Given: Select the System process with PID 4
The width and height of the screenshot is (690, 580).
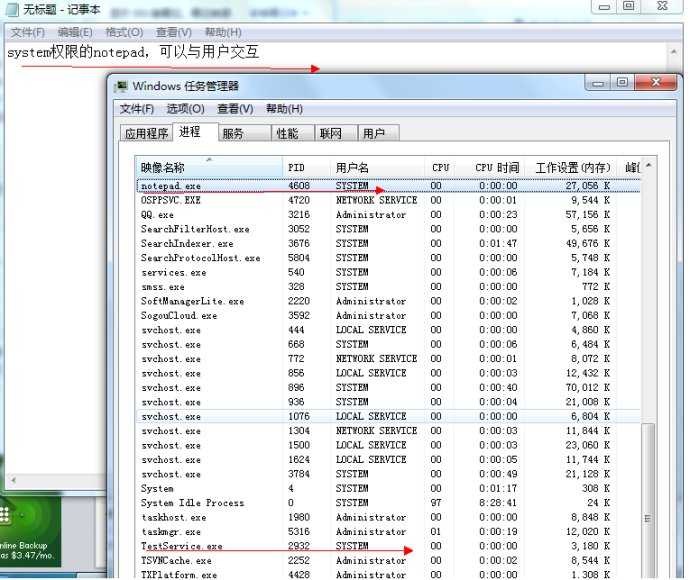Looking at the screenshot, I should (x=388, y=488).
